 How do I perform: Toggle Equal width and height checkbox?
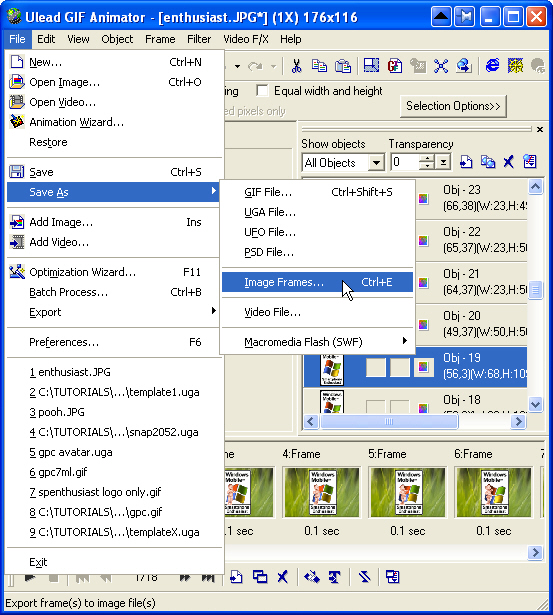coord(262,91)
